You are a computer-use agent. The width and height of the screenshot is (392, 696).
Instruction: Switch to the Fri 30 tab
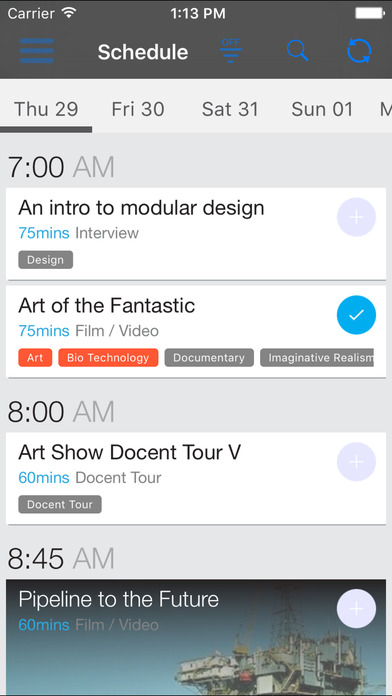(x=138, y=109)
